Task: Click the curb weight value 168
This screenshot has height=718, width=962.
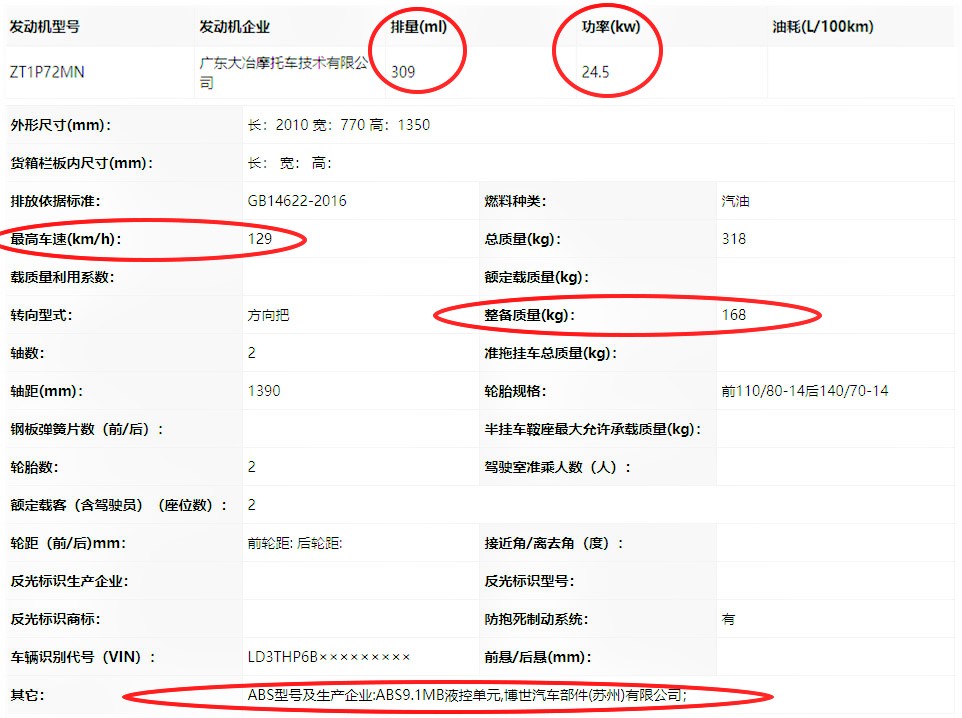Action: (x=733, y=315)
